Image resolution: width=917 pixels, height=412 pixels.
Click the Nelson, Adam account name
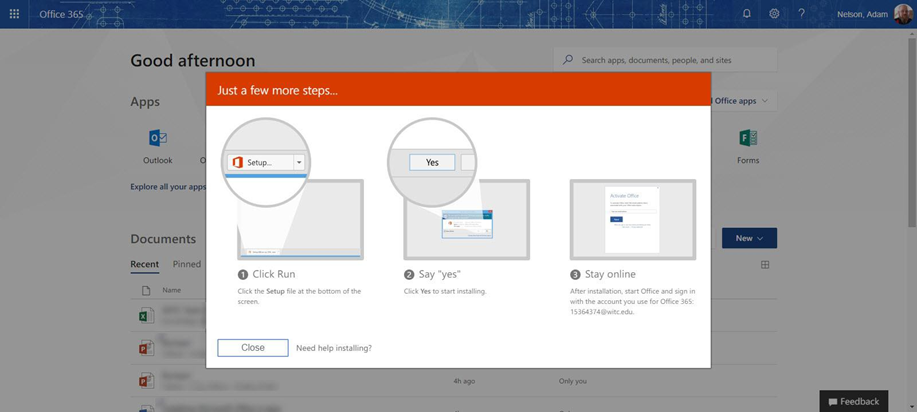coord(863,14)
